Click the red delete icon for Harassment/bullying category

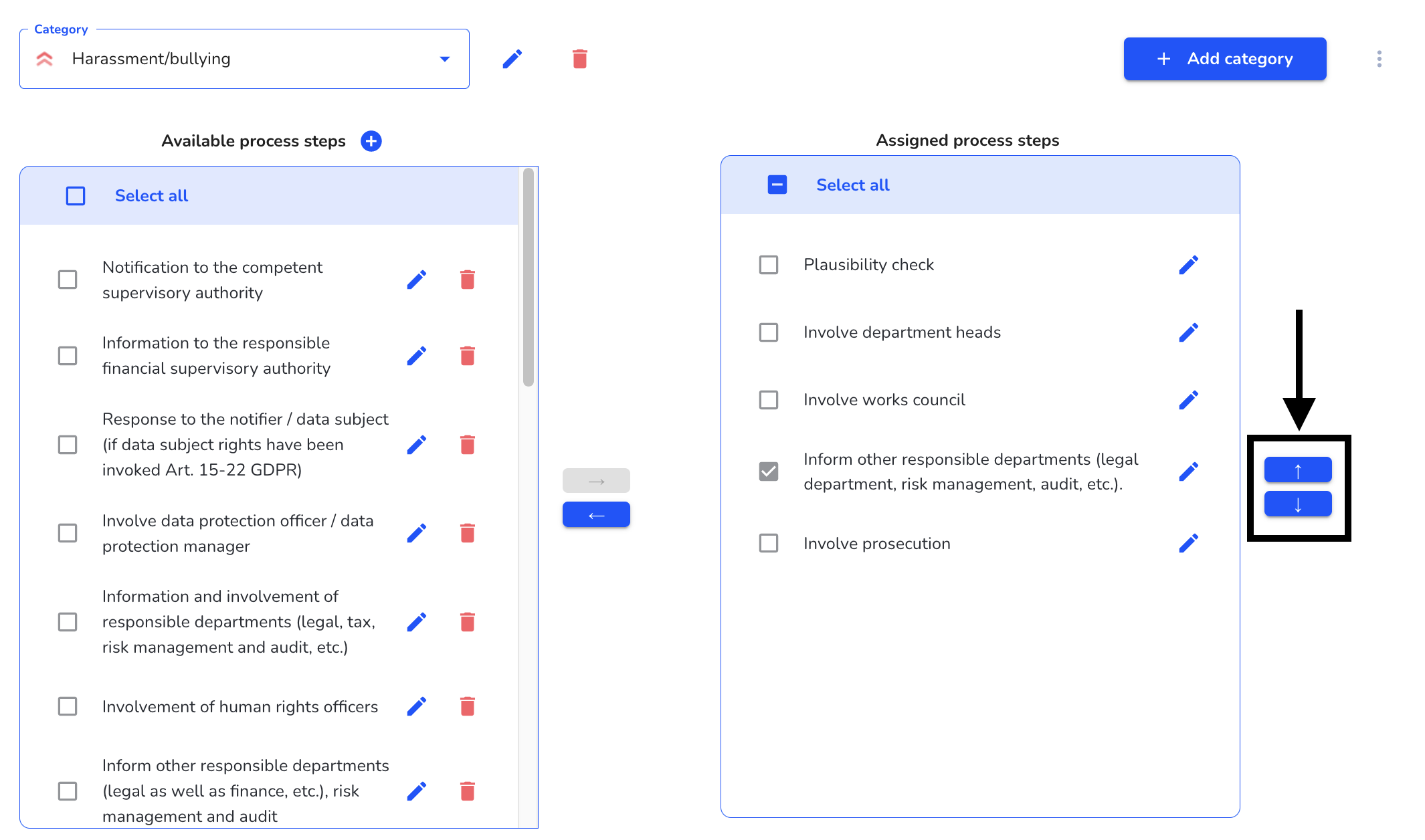(x=581, y=59)
